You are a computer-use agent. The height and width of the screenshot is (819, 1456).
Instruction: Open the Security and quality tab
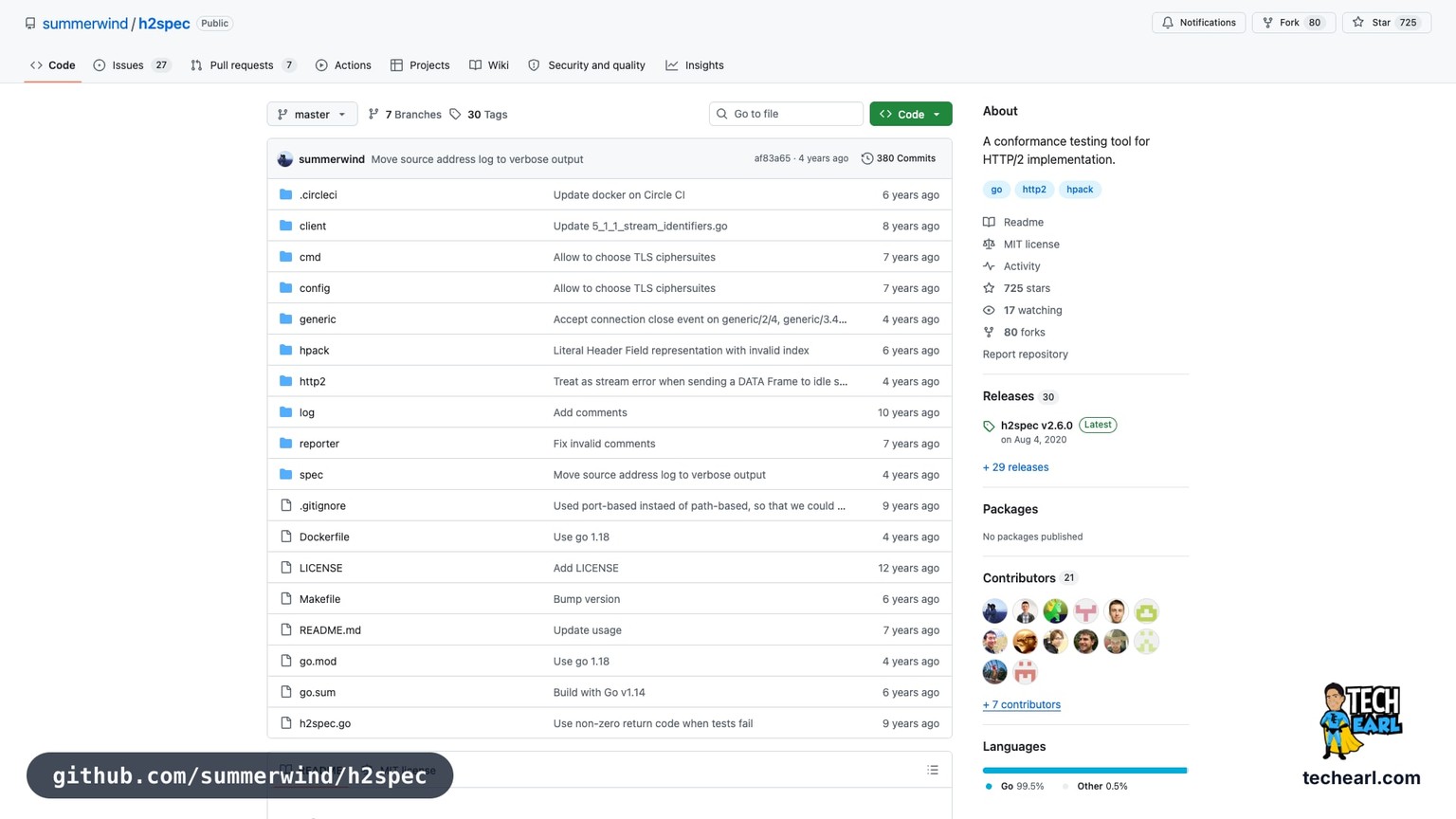click(587, 65)
